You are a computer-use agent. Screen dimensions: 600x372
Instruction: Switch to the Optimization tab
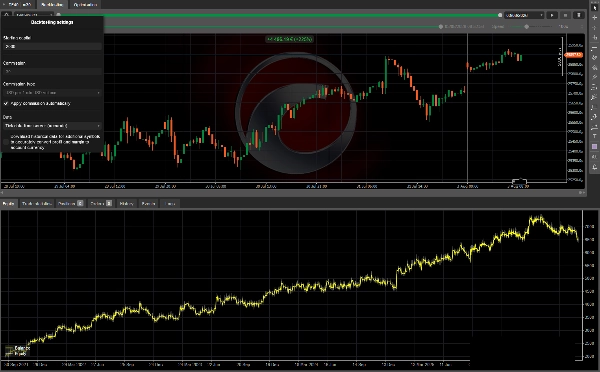pos(85,5)
